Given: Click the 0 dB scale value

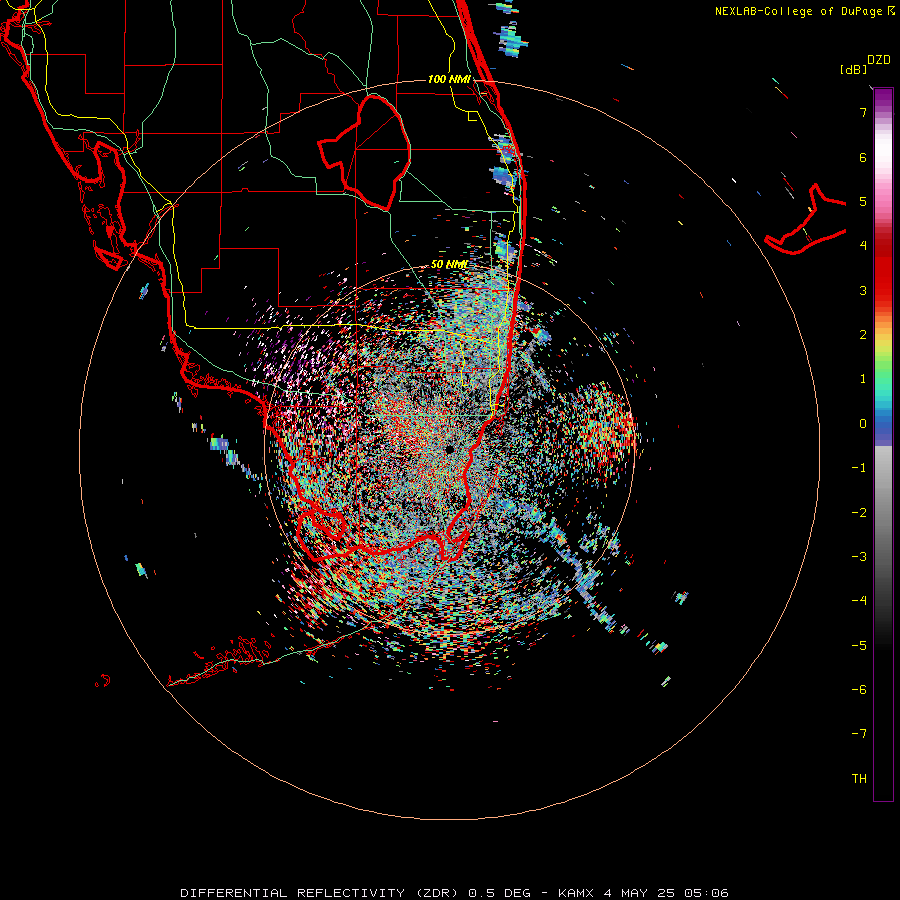Looking at the screenshot, I should coord(863,424).
